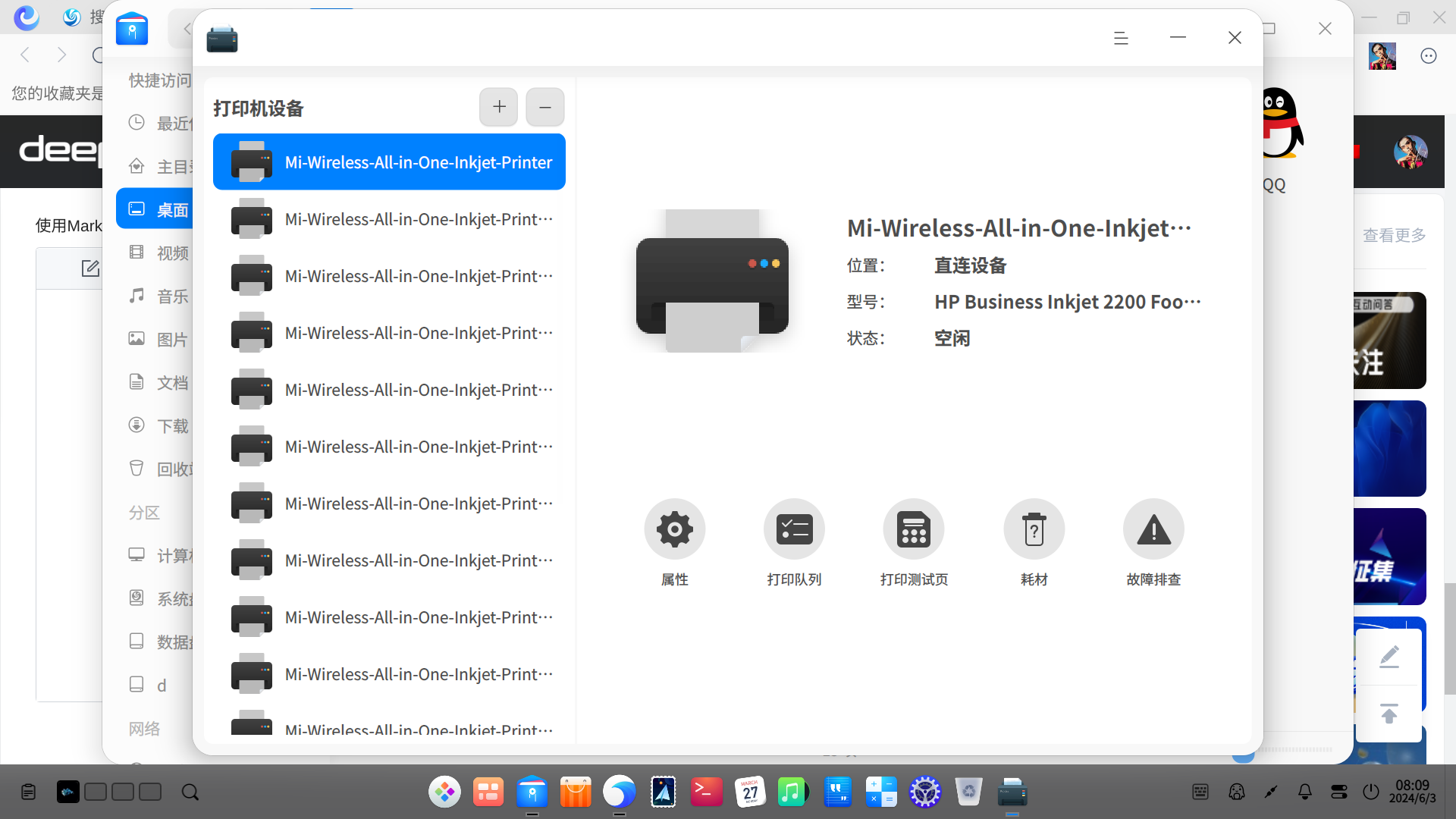1456x819 pixels.
Task: Print a test page with 打印测试页
Action: pos(913,529)
